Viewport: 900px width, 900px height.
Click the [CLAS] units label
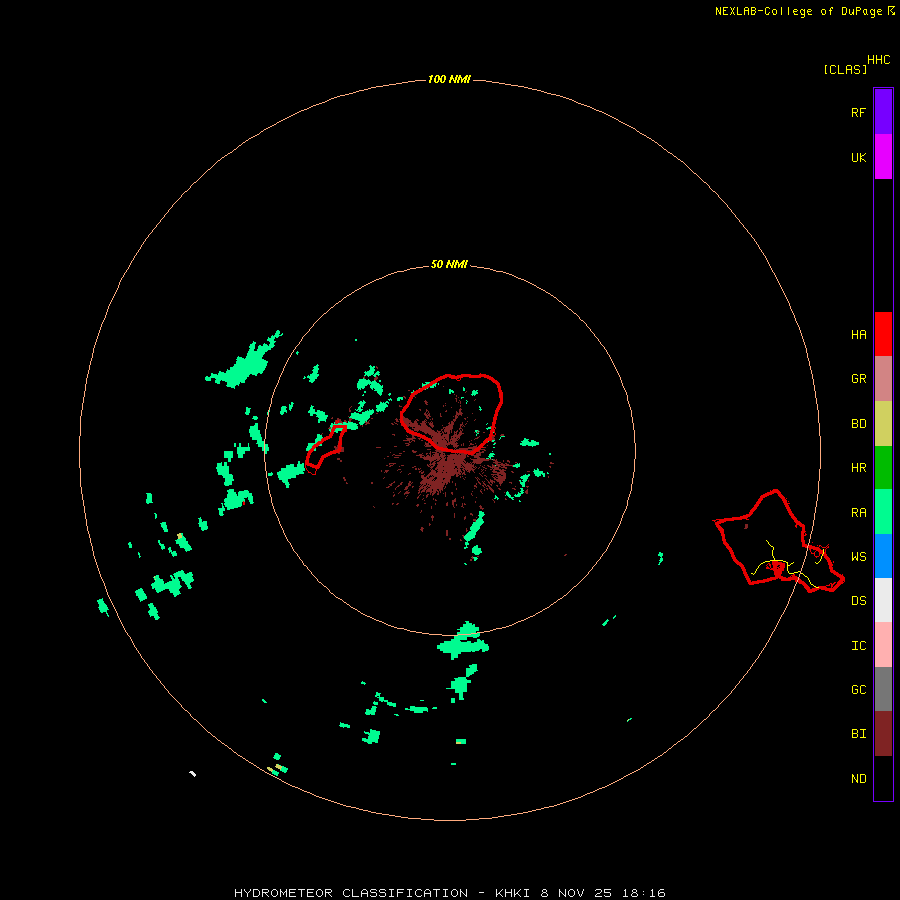pos(845,69)
